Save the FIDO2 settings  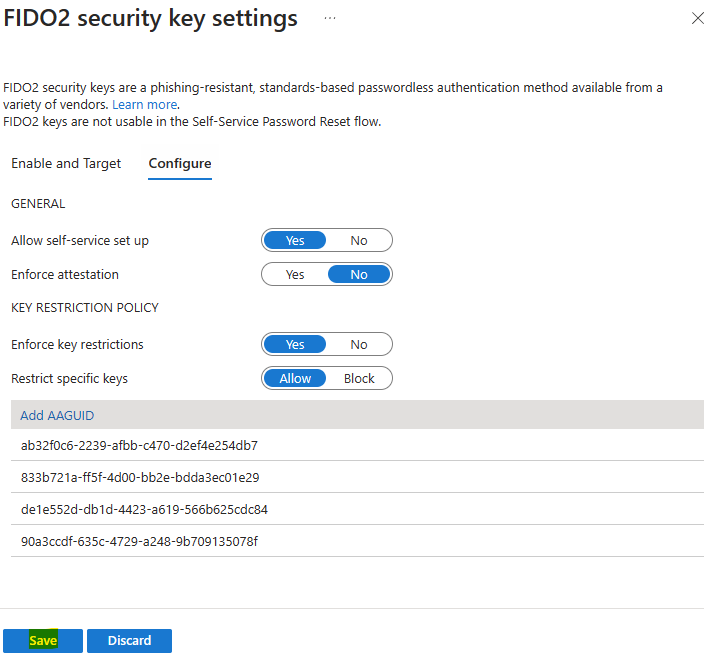pyautogui.click(x=43, y=640)
